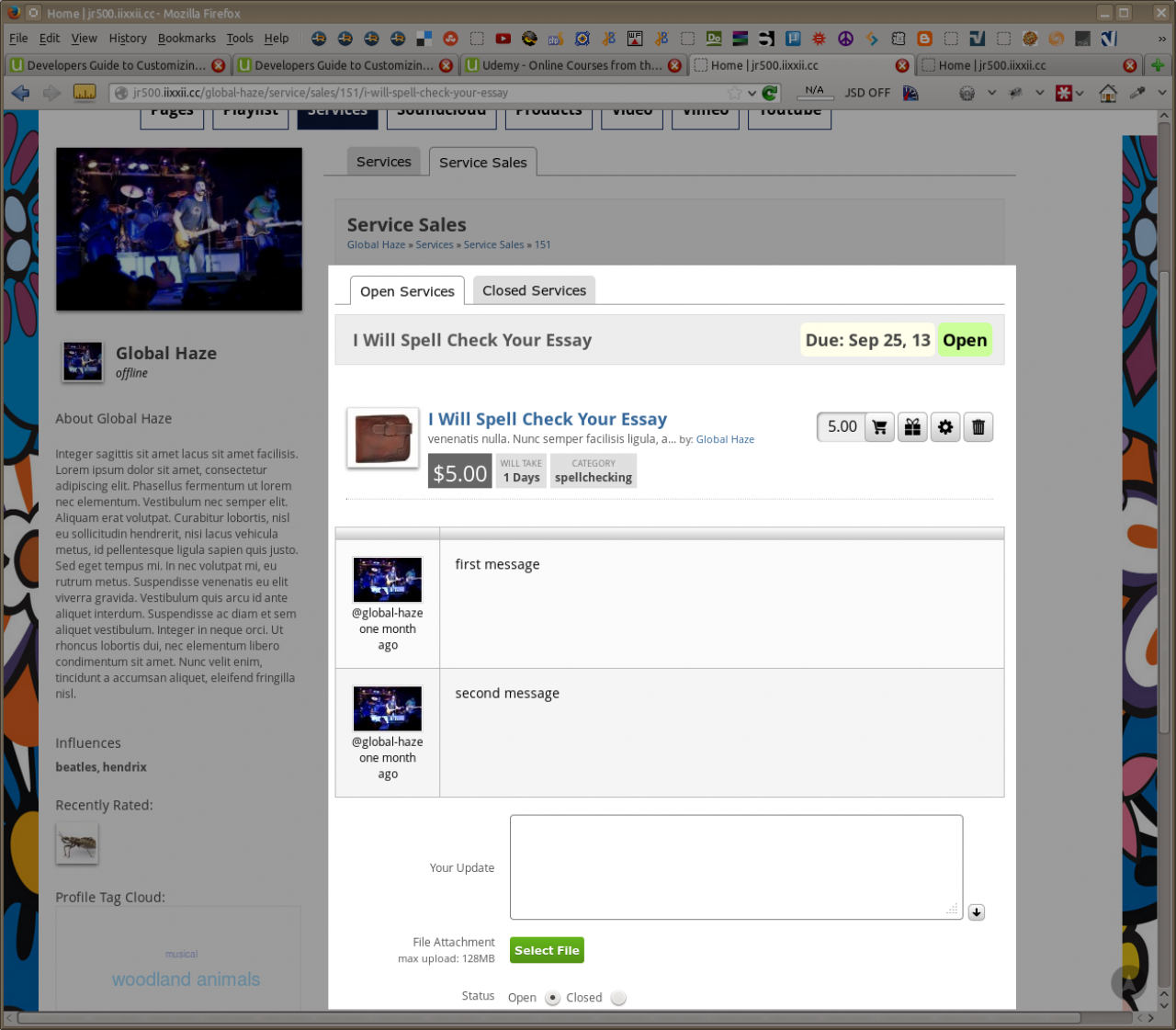1176x1030 pixels.
Task: Open the Bookmarks menu
Action: (x=187, y=39)
